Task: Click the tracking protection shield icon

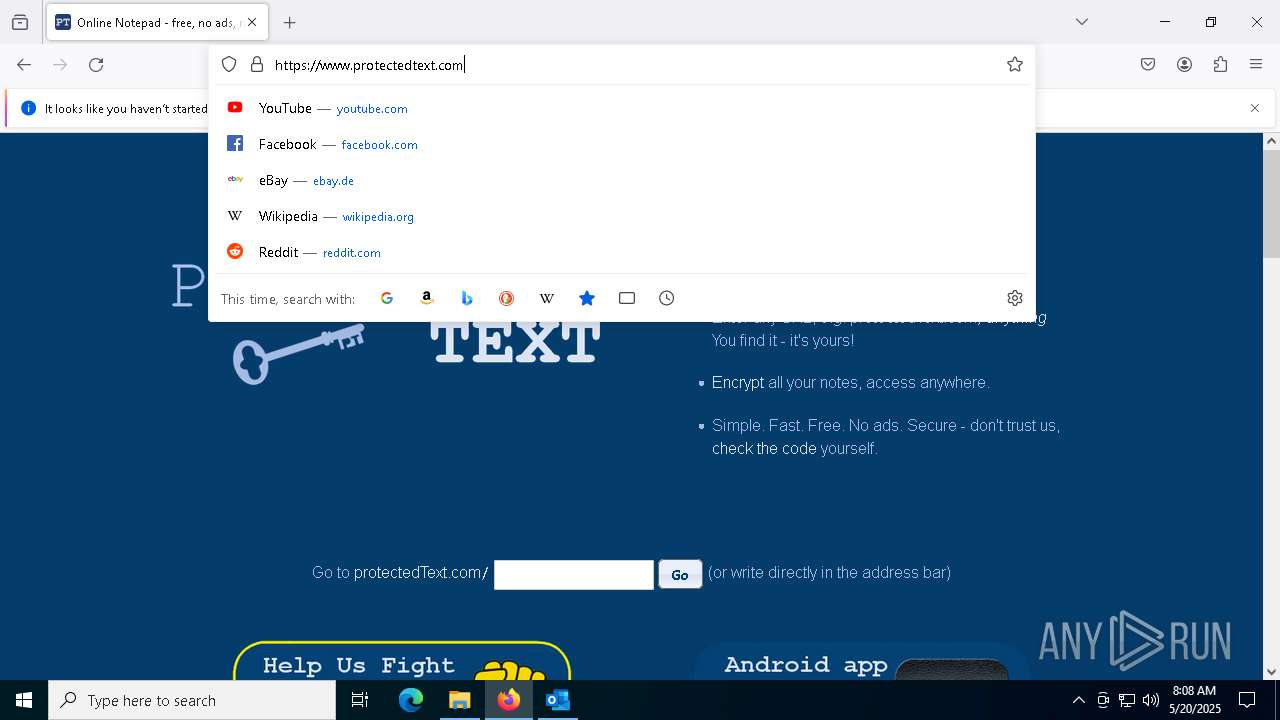Action: pos(229,65)
